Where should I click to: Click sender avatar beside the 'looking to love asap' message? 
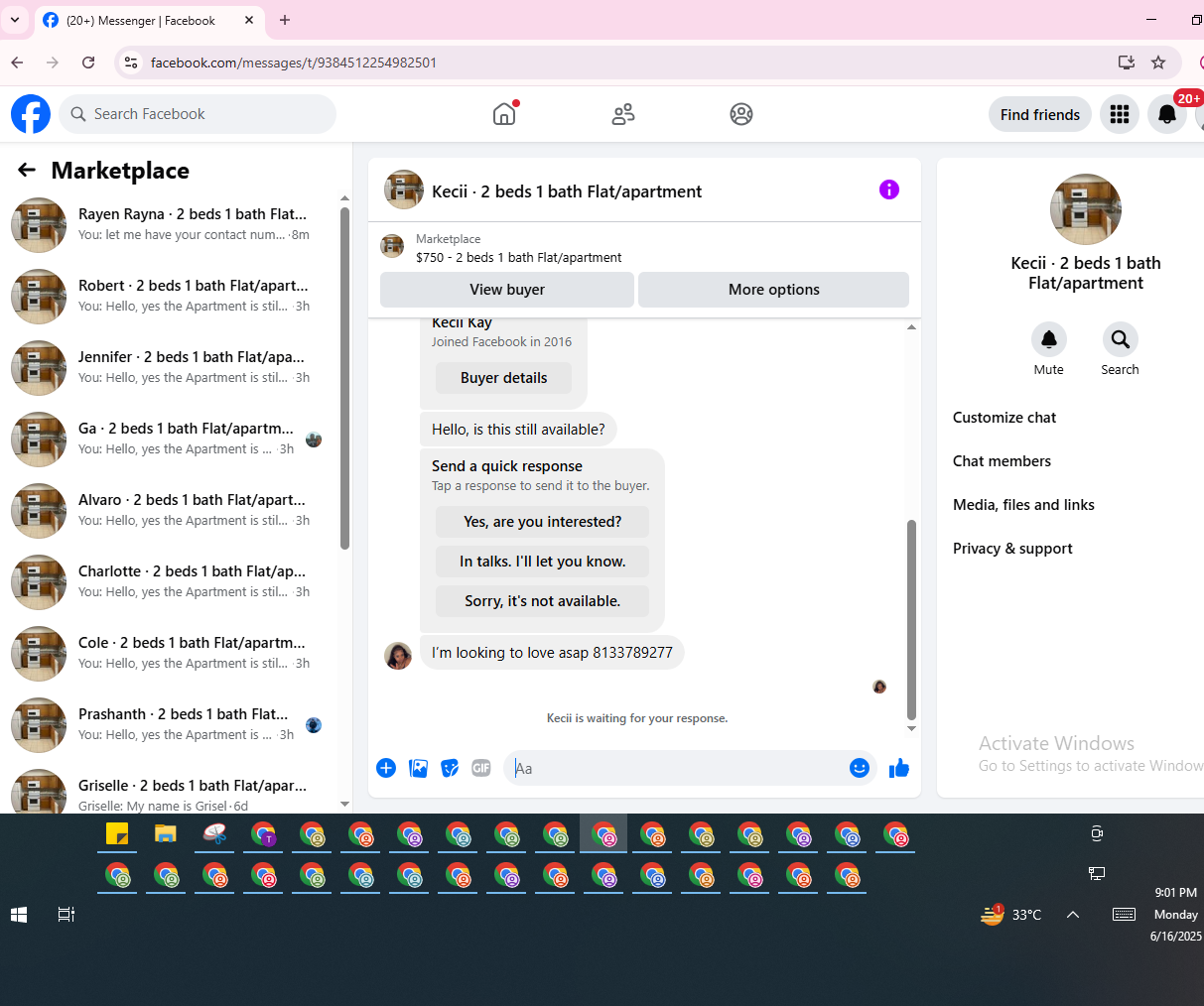click(x=398, y=655)
